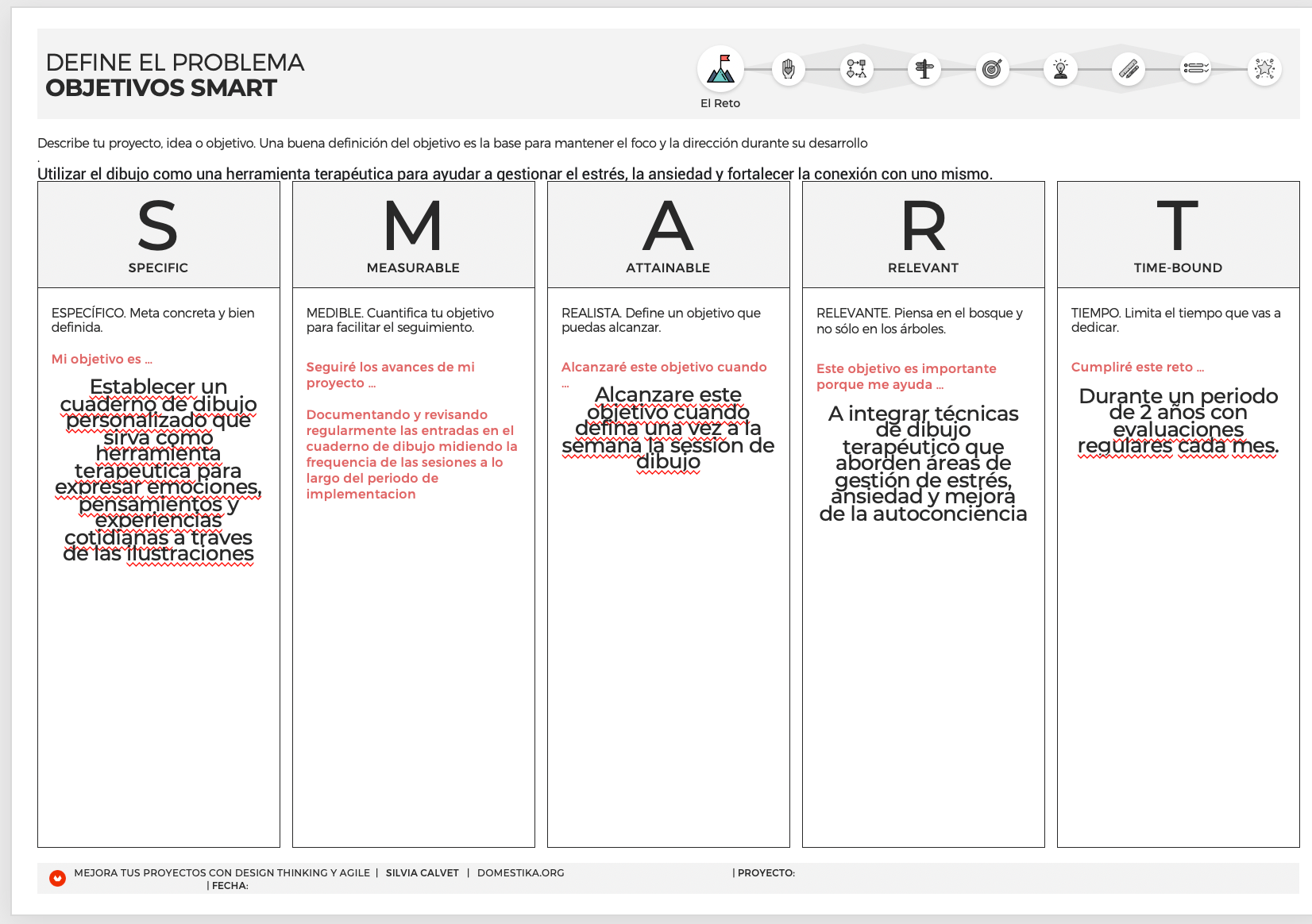
Task: Open the flowchart diagram step icon
Action: [856, 70]
